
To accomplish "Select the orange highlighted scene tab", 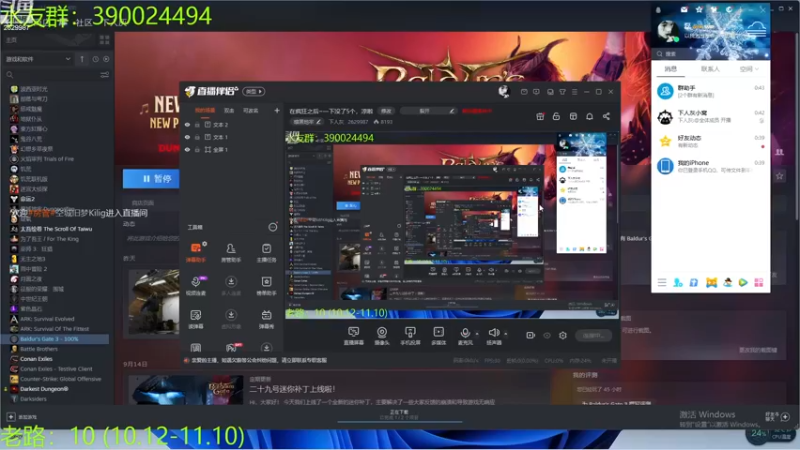I will (x=205, y=111).
